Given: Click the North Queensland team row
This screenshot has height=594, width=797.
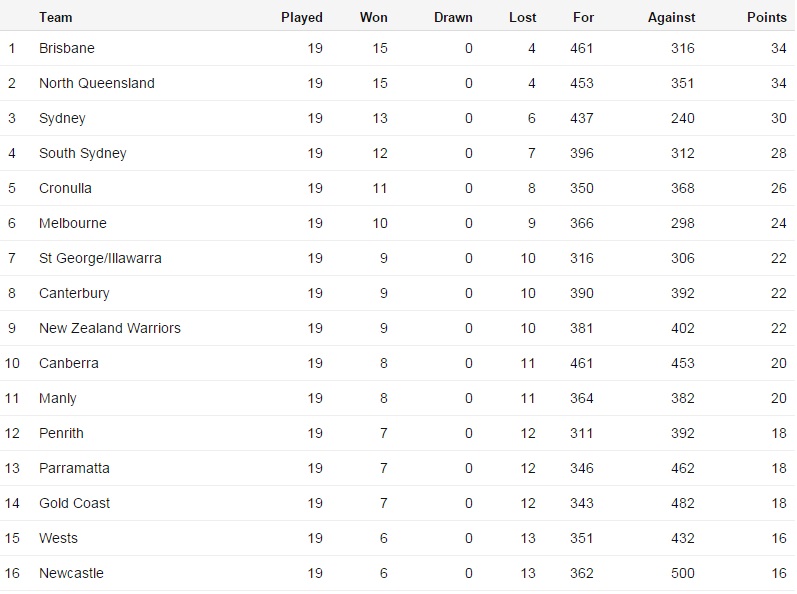Looking at the screenshot, I should pyautogui.click(x=97, y=83).
